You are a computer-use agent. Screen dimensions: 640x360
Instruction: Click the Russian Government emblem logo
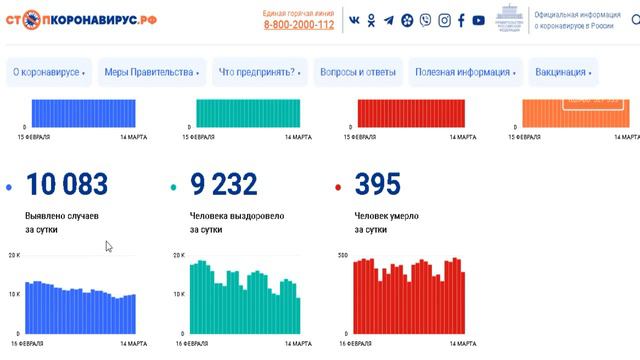click(x=509, y=18)
